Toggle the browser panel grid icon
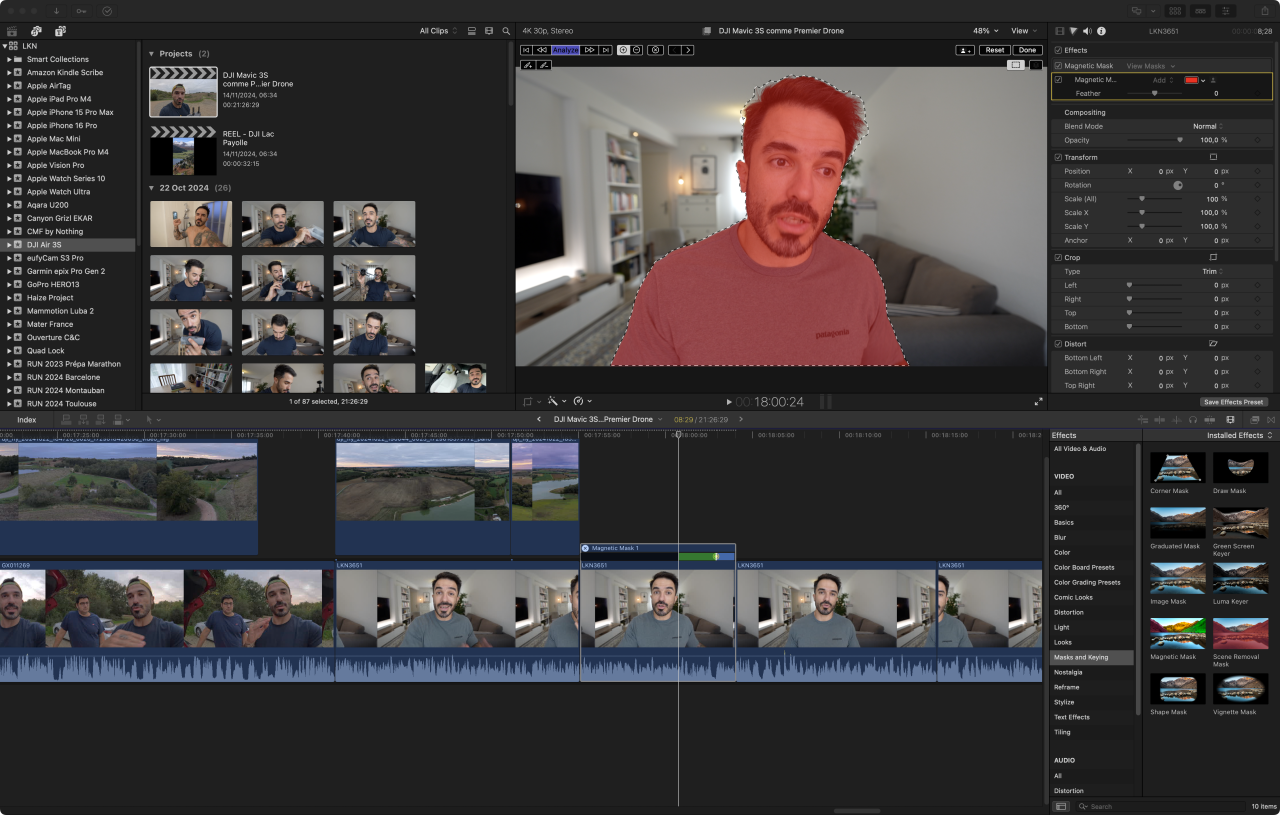 1174,11
